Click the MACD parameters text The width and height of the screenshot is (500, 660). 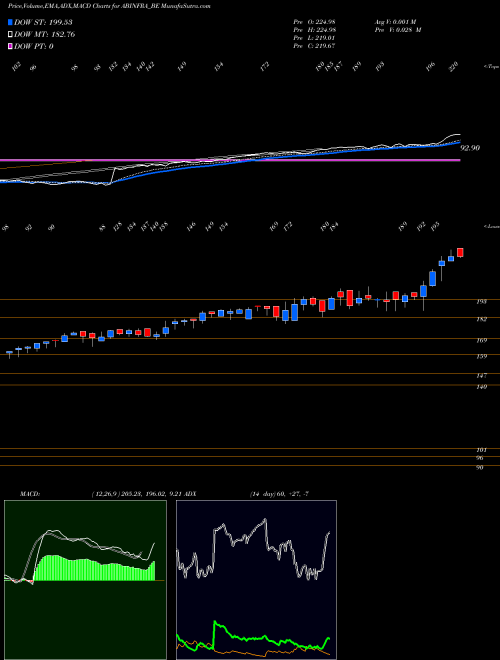[x=136, y=494]
